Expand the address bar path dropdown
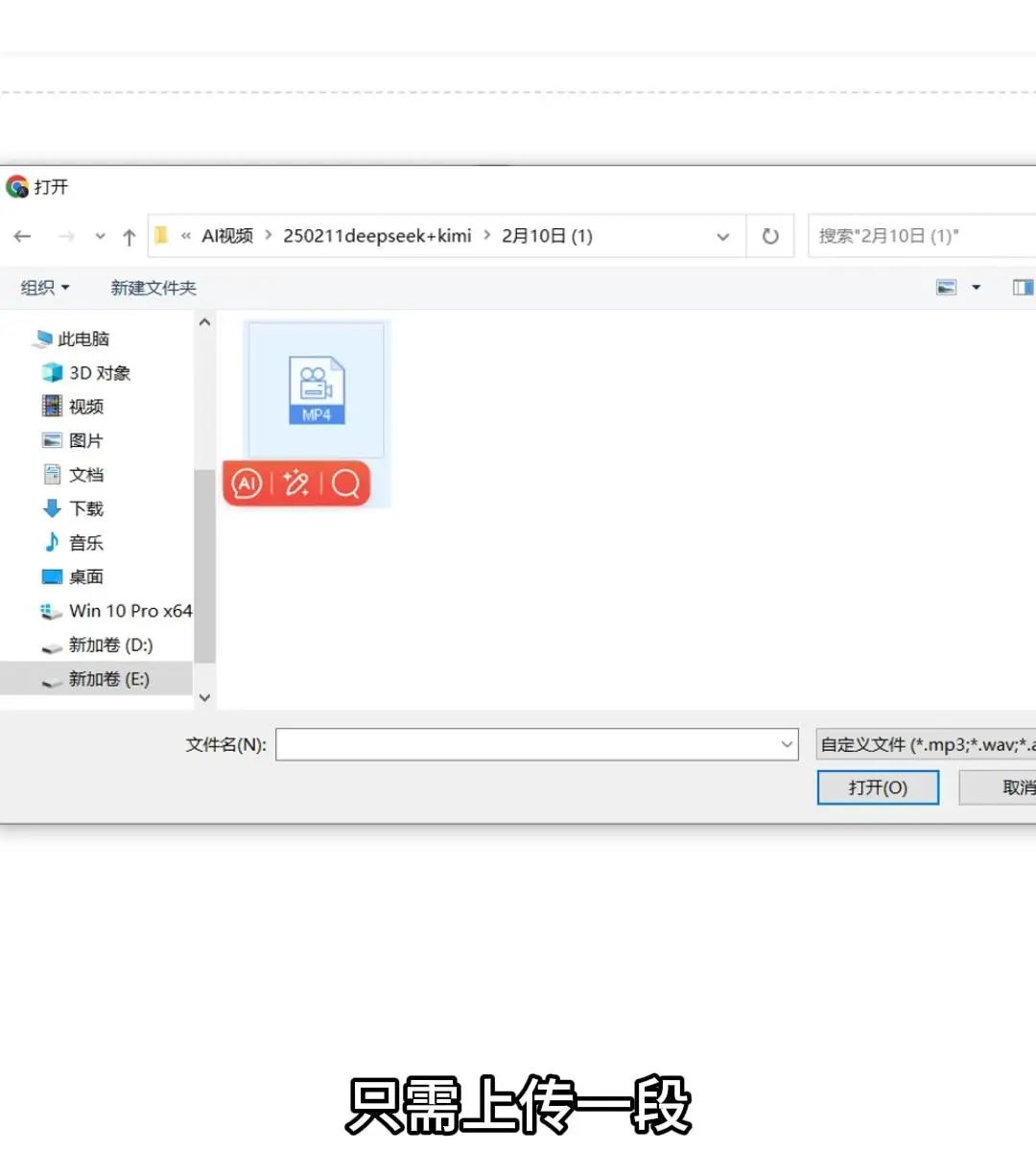Image resolution: width=1036 pixels, height=1174 pixels. [722, 236]
